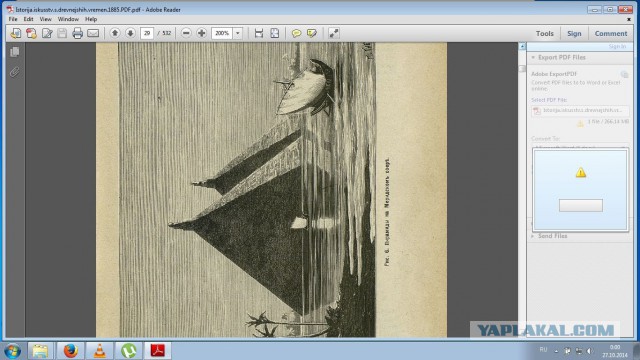
Task: Click the Edit/Sign document toolbar icon
Action: 47,33
